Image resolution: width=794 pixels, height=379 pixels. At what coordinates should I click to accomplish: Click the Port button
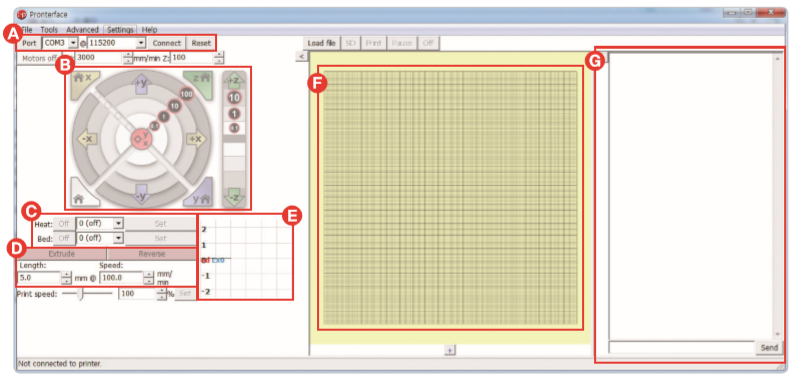pos(29,43)
